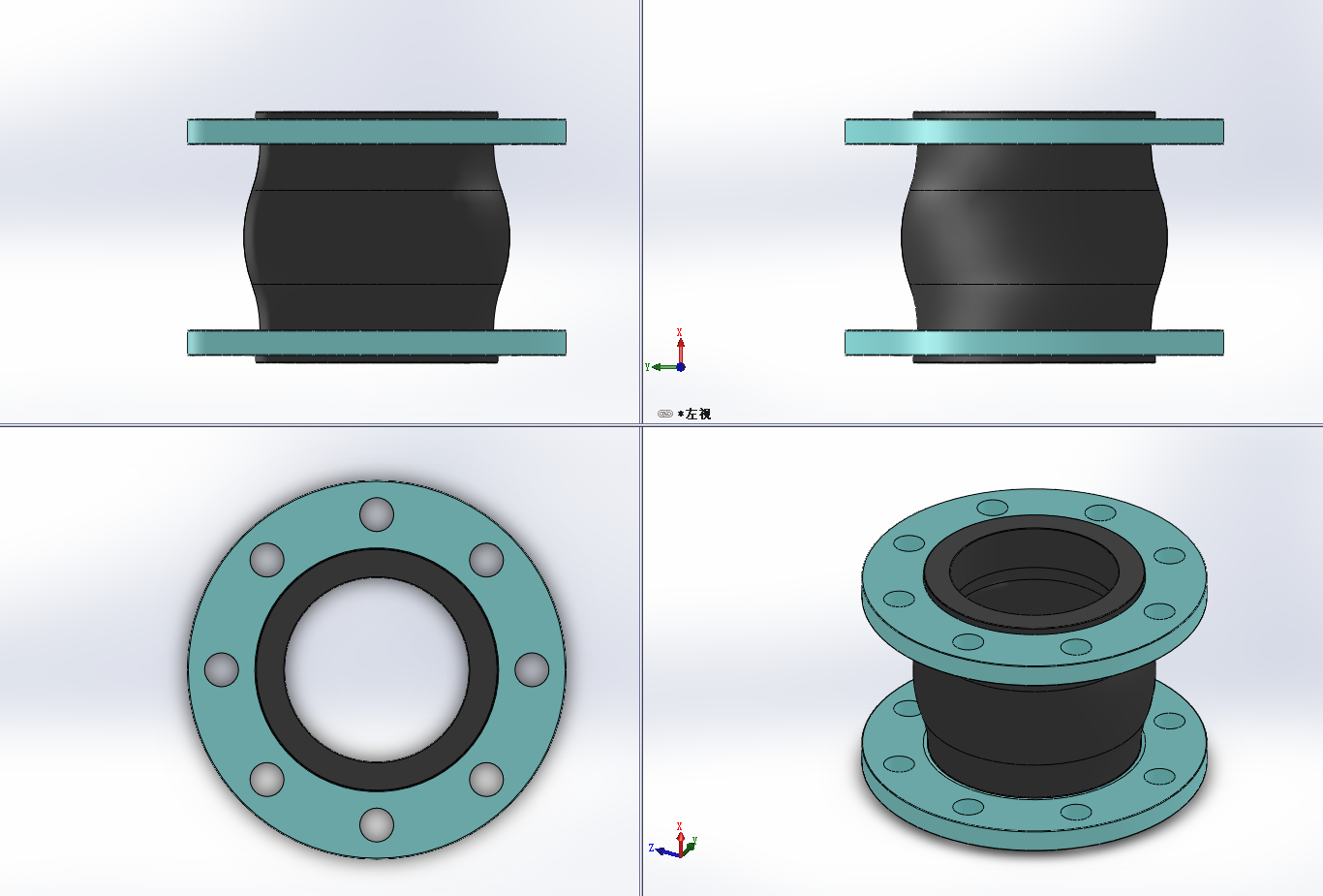Click the green Y axis arrow of the left-view triad
This screenshot has height=896, width=1323.
point(662,367)
